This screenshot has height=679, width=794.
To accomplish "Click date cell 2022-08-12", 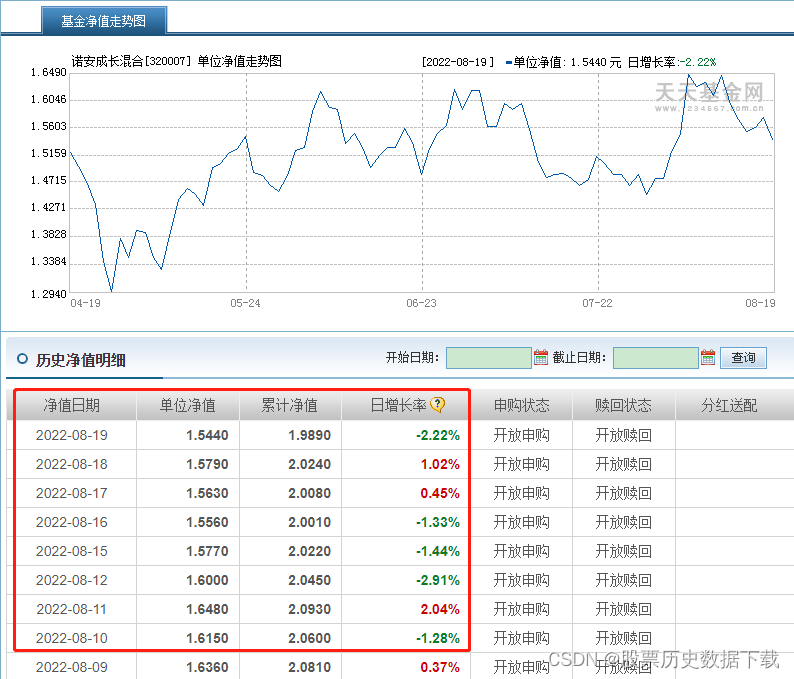I will click(x=72, y=580).
